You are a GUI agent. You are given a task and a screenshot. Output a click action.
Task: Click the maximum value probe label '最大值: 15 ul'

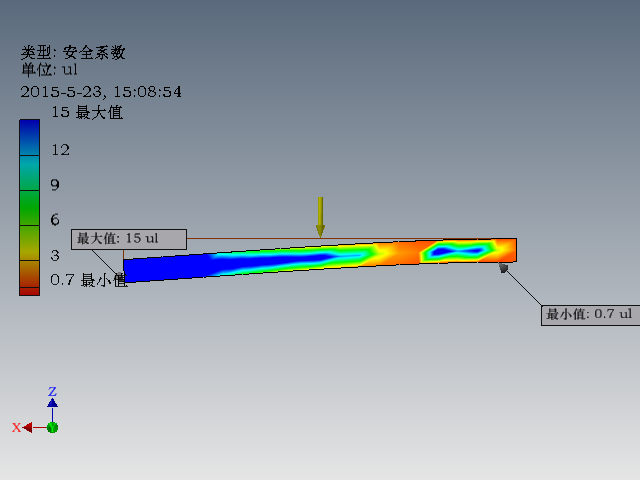tap(129, 239)
